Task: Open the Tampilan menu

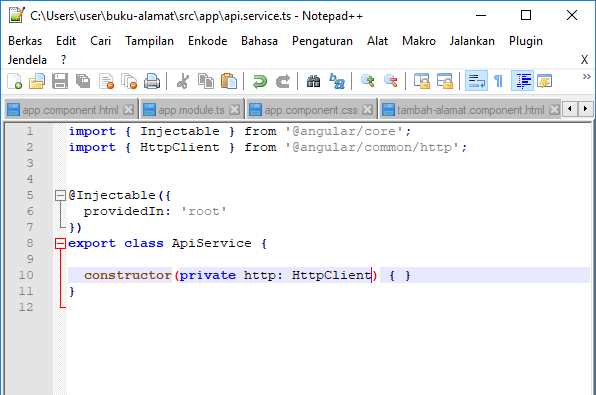Action: [149, 41]
